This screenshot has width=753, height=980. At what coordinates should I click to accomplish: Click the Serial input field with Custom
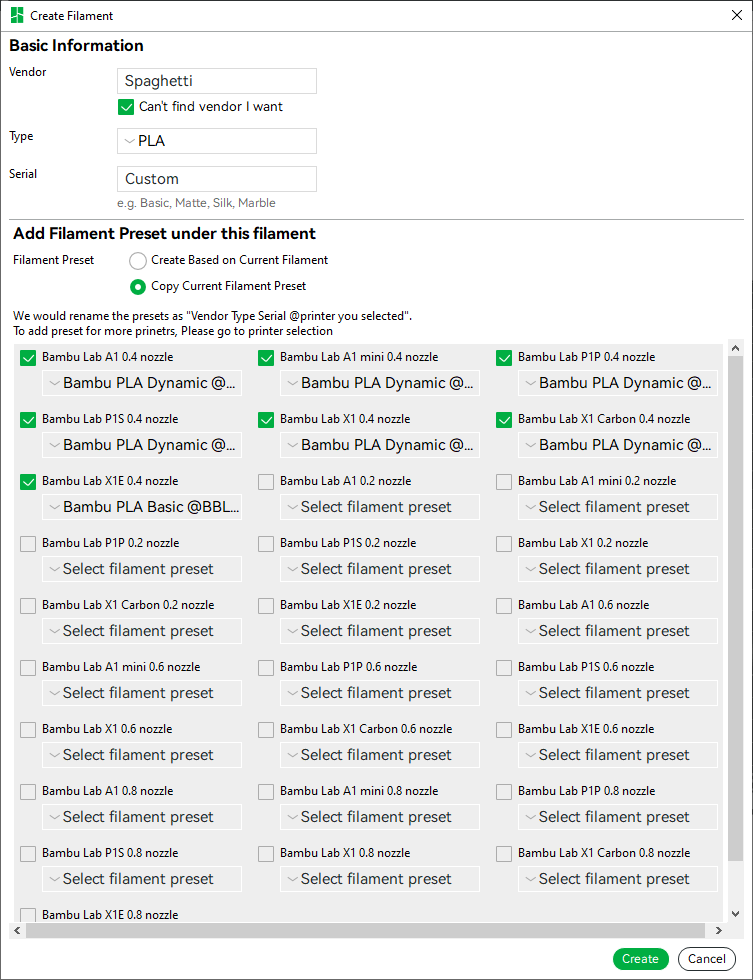pyautogui.click(x=217, y=179)
